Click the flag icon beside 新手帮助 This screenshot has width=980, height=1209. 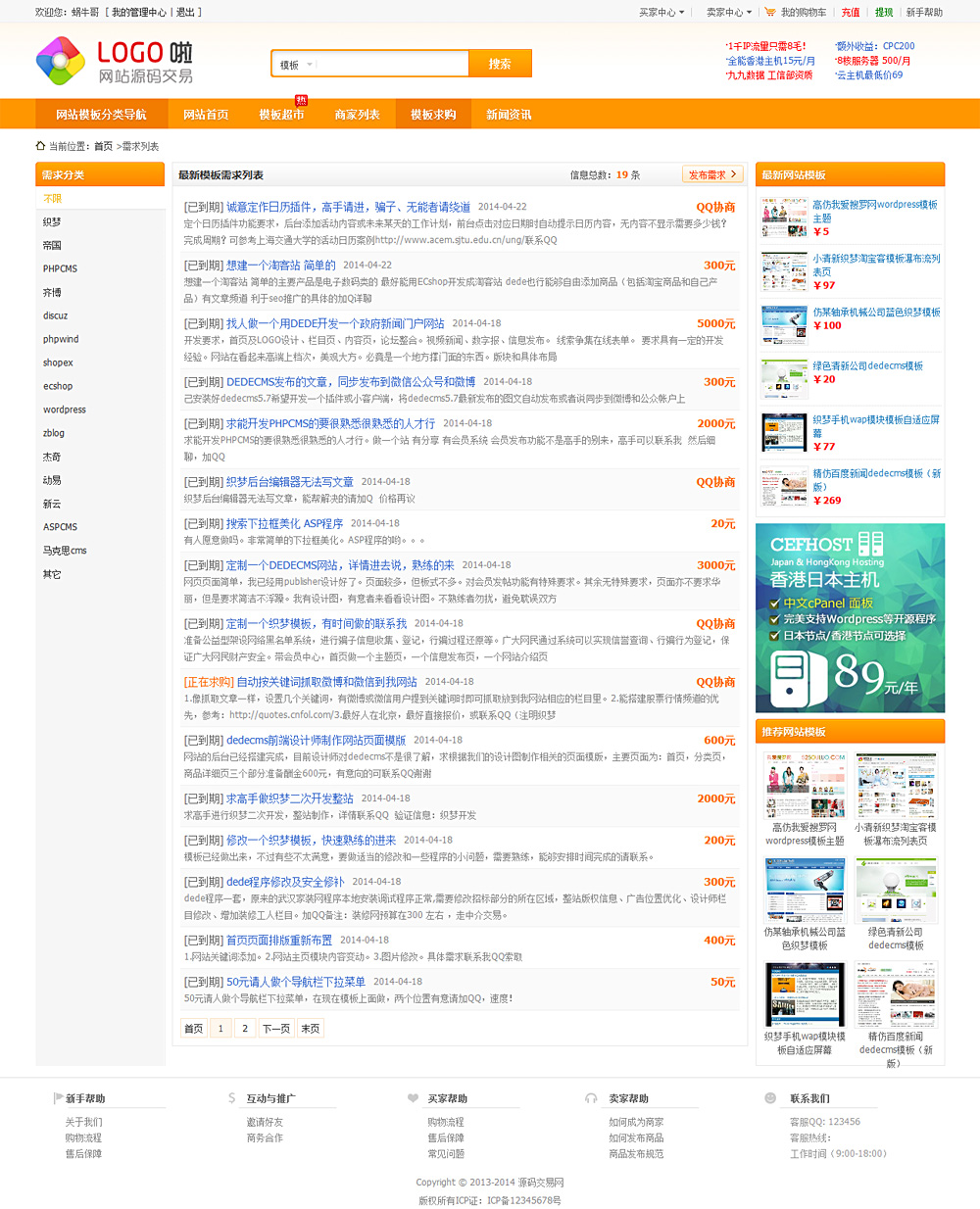(58, 1098)
